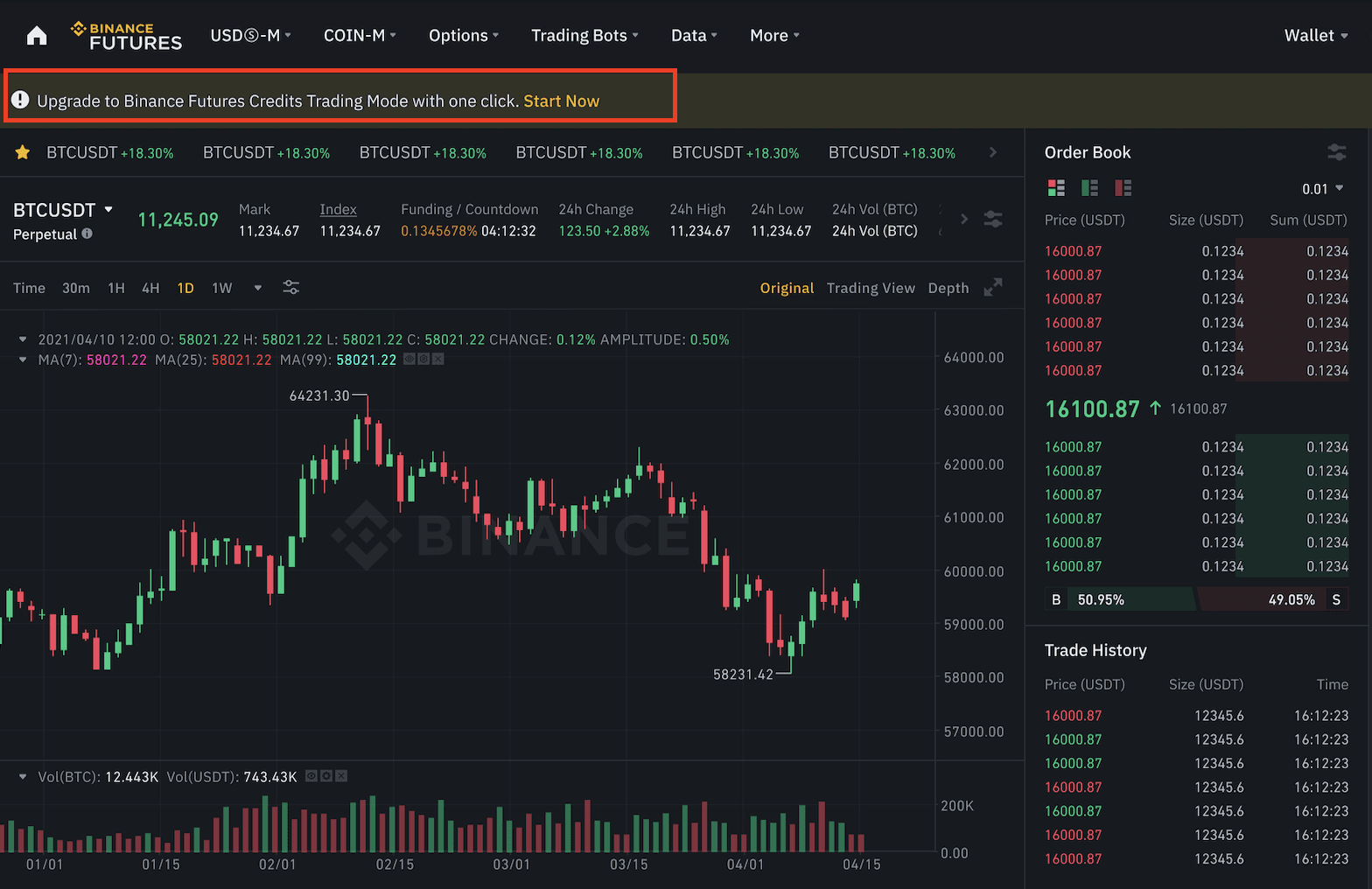Open chart indicator settings icon beside the interval list
Screen dimensions: 1372x889
291,288
